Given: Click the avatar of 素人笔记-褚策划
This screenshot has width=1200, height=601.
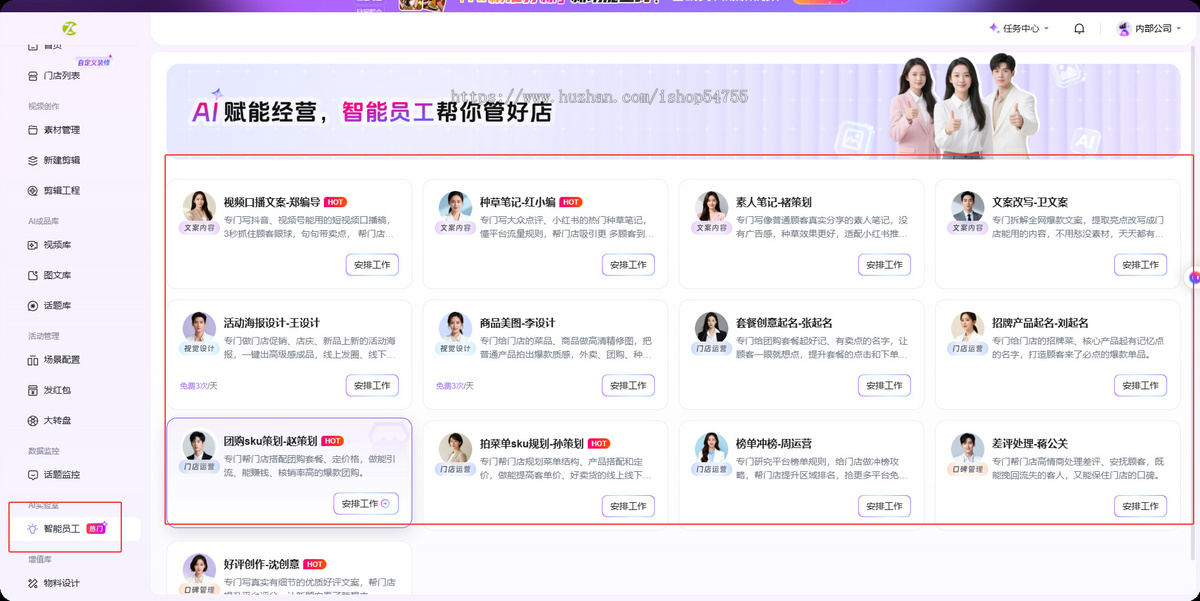Looking at the screenshot, I should click(x=711, y=207).
